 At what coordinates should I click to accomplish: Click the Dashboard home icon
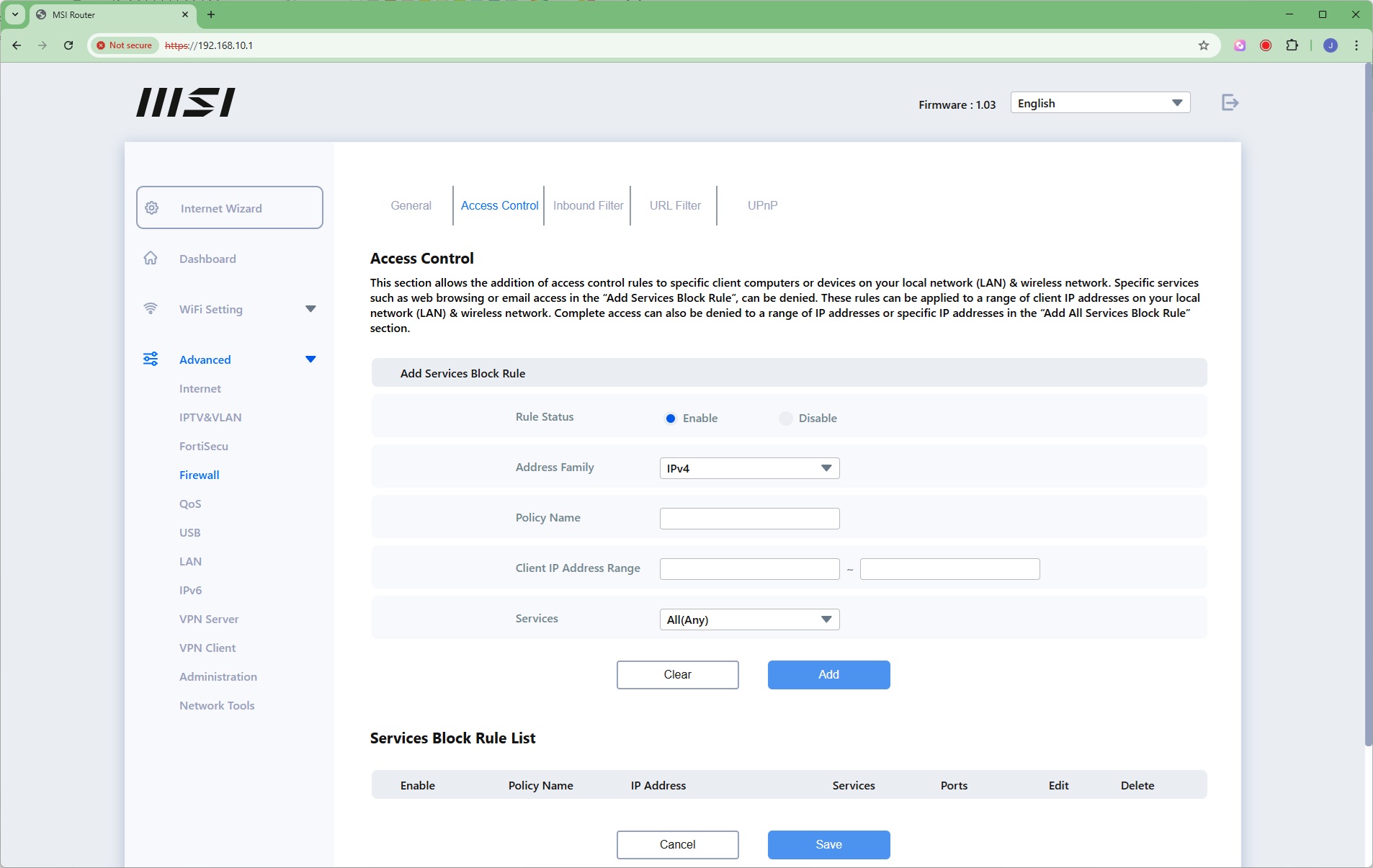click(x=151, y=258)
